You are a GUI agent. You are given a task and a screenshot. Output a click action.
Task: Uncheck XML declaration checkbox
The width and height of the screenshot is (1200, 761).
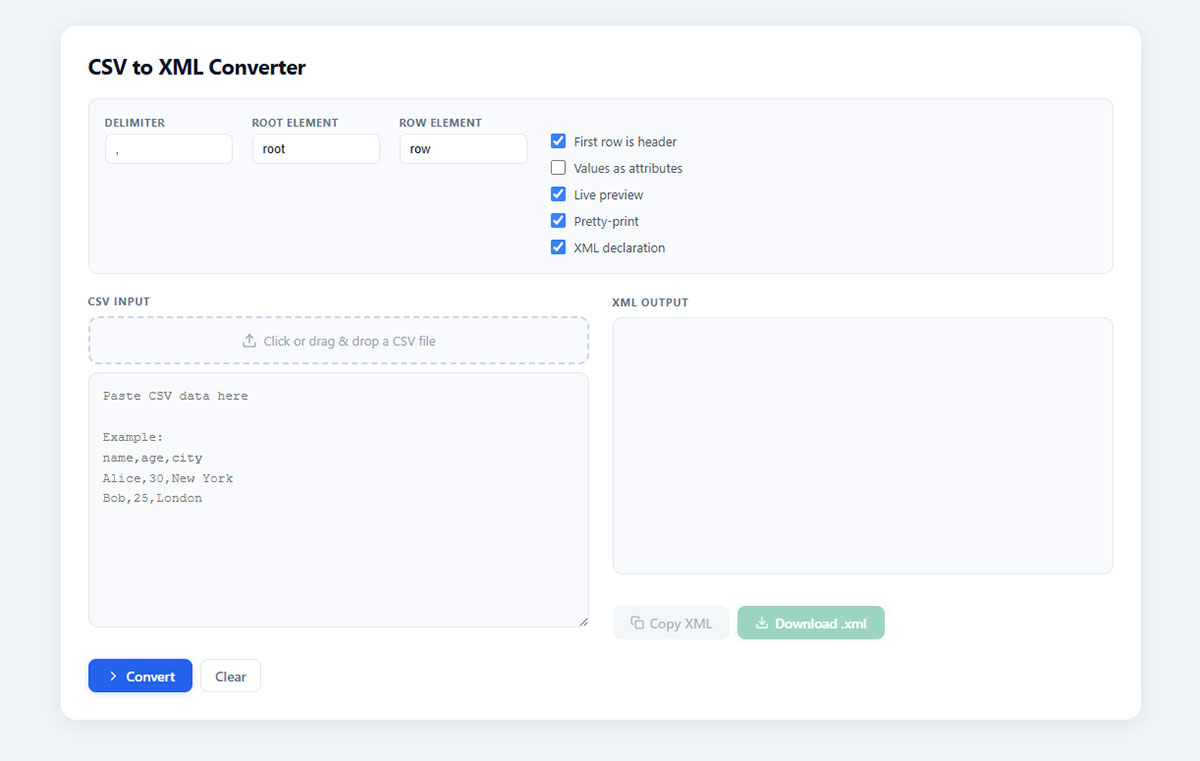tap(559, 248)
